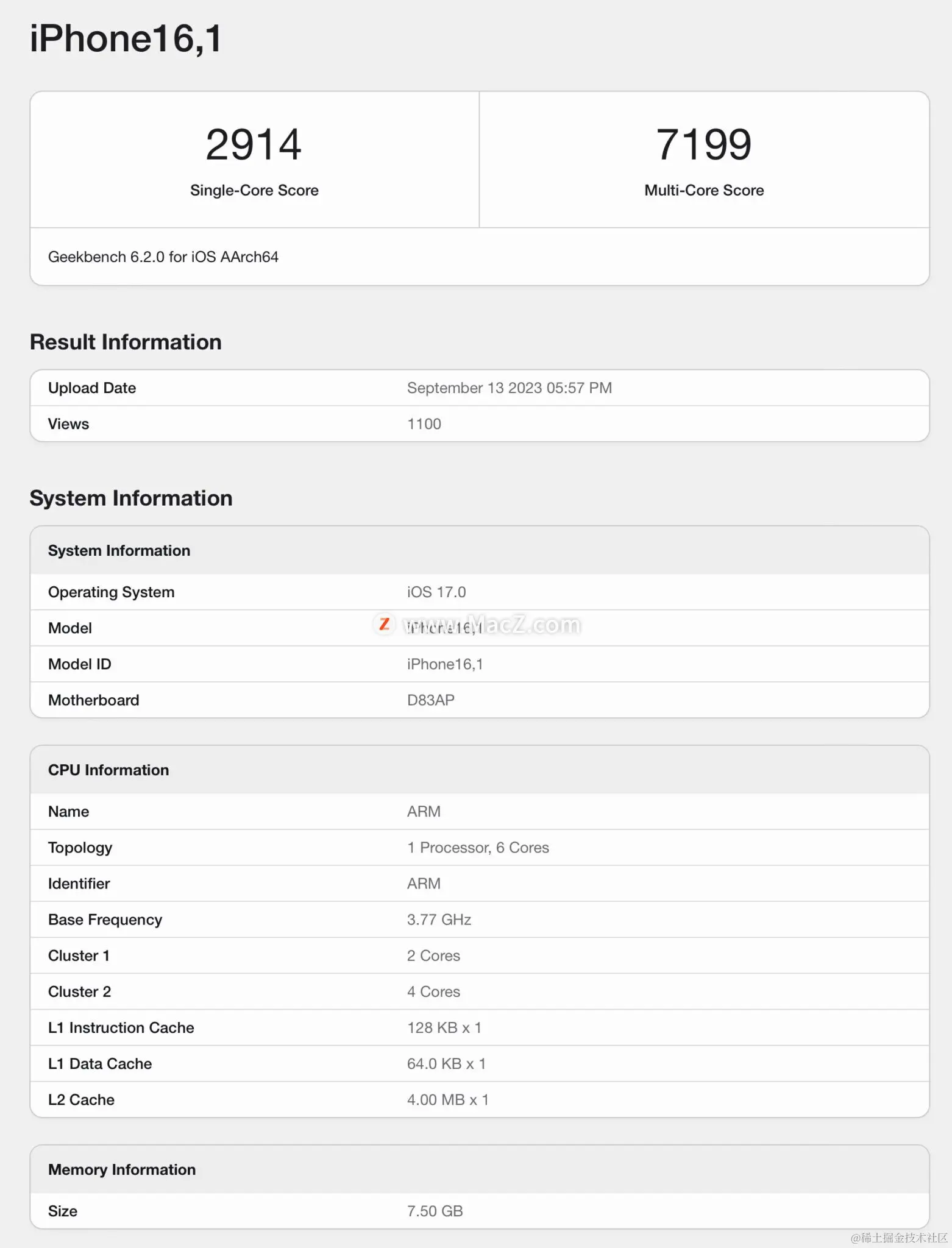Click the Result Information heading
952x1248 pixels.
click(126, 342)
